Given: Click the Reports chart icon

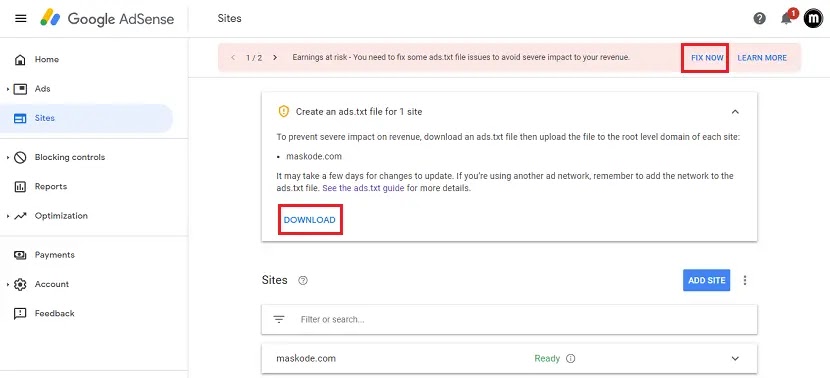Looking at the screenshot, I should pos(20,186).
